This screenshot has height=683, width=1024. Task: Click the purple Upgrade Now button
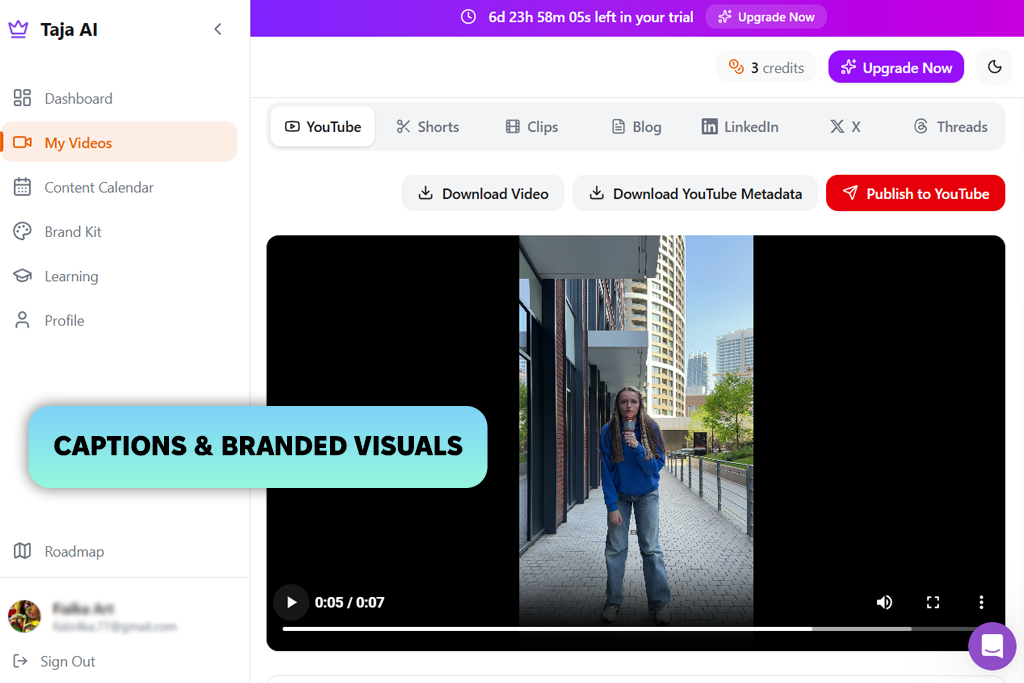pos(896,67)
